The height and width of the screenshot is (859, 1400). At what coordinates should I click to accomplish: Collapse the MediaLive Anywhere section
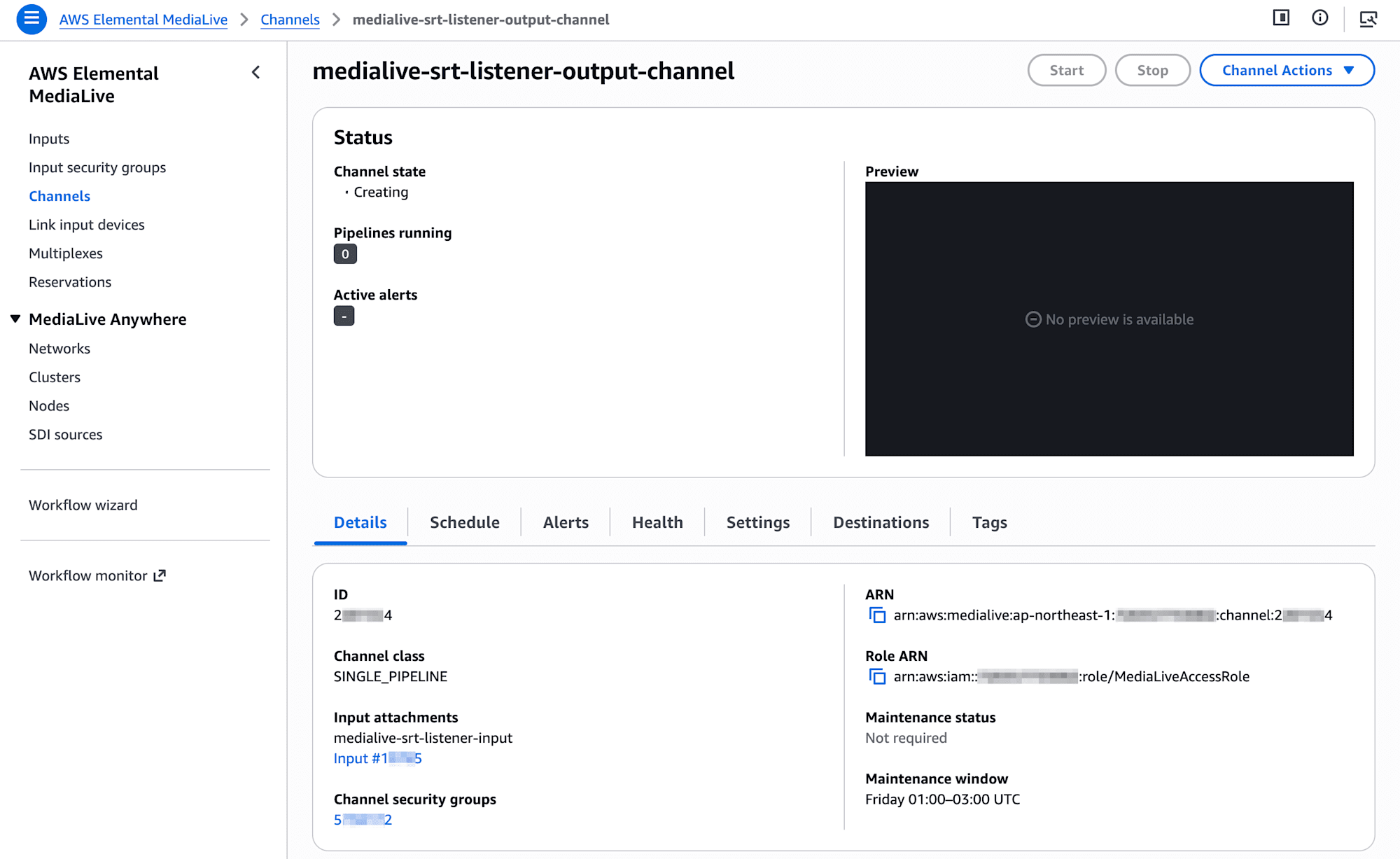point(15,319)
